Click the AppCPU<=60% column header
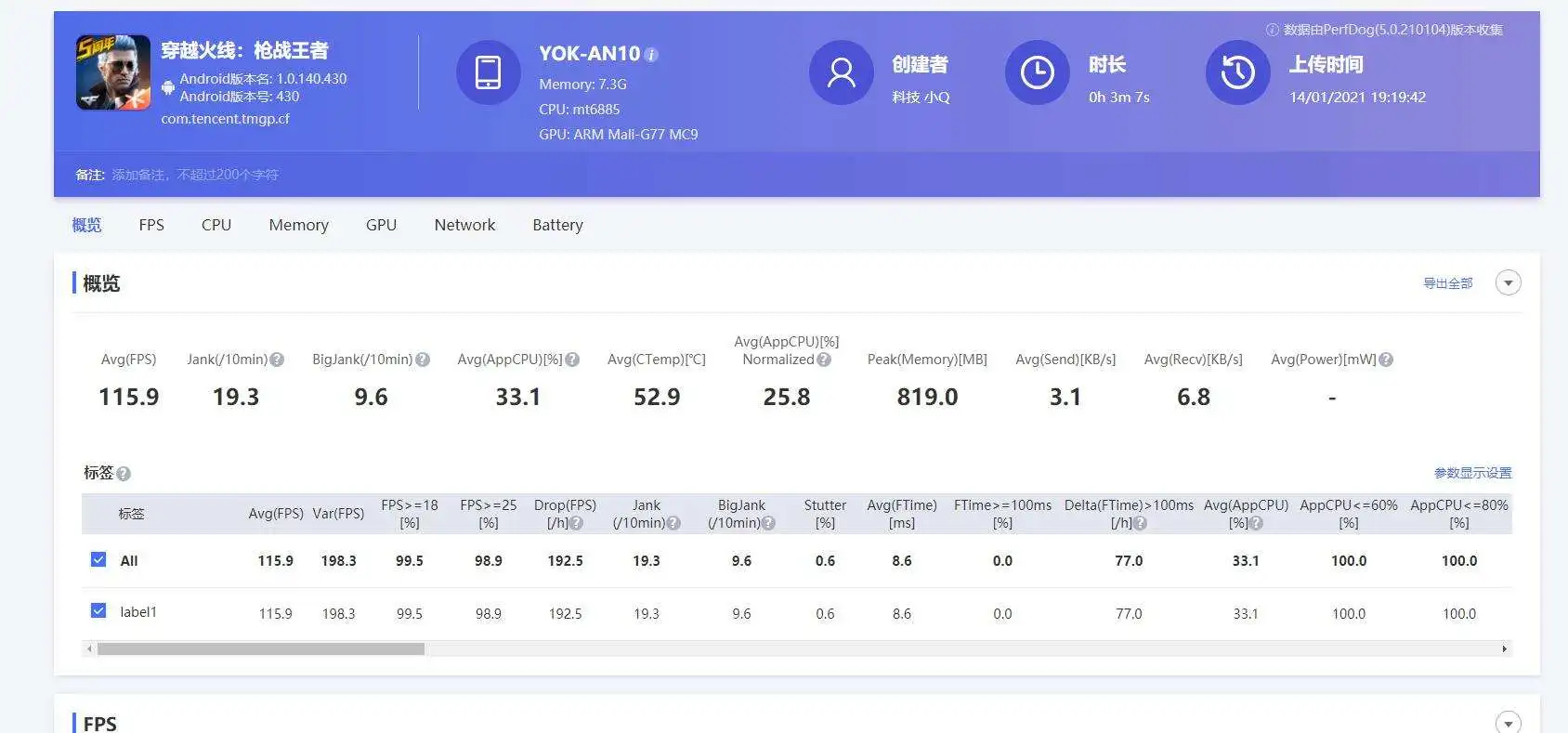 [x=1349, y=514]
